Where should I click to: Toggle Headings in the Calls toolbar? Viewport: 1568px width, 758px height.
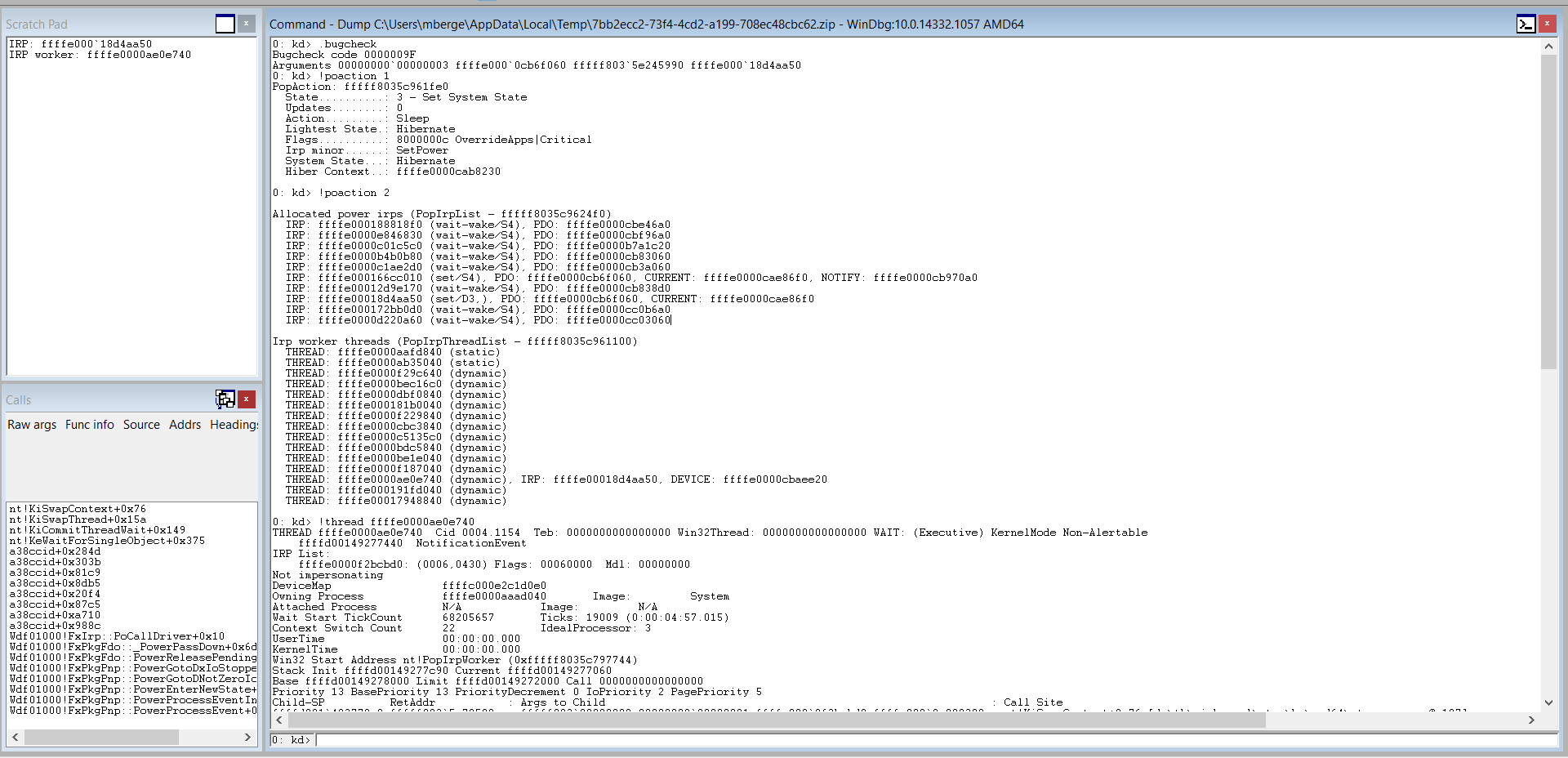click(233, 424)
